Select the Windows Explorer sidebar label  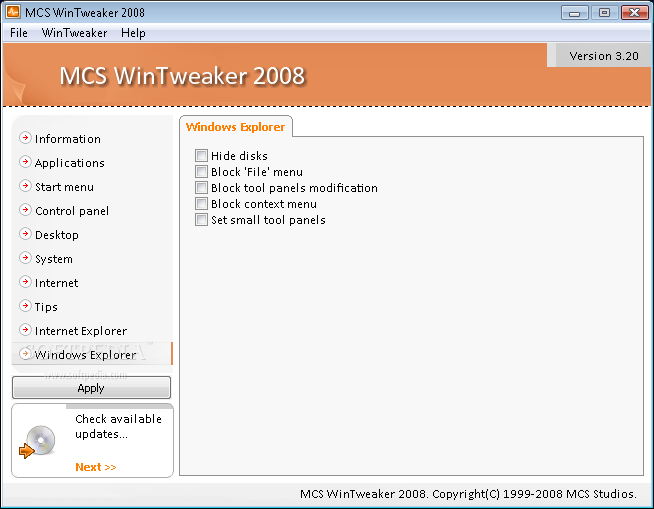(85, 355)
